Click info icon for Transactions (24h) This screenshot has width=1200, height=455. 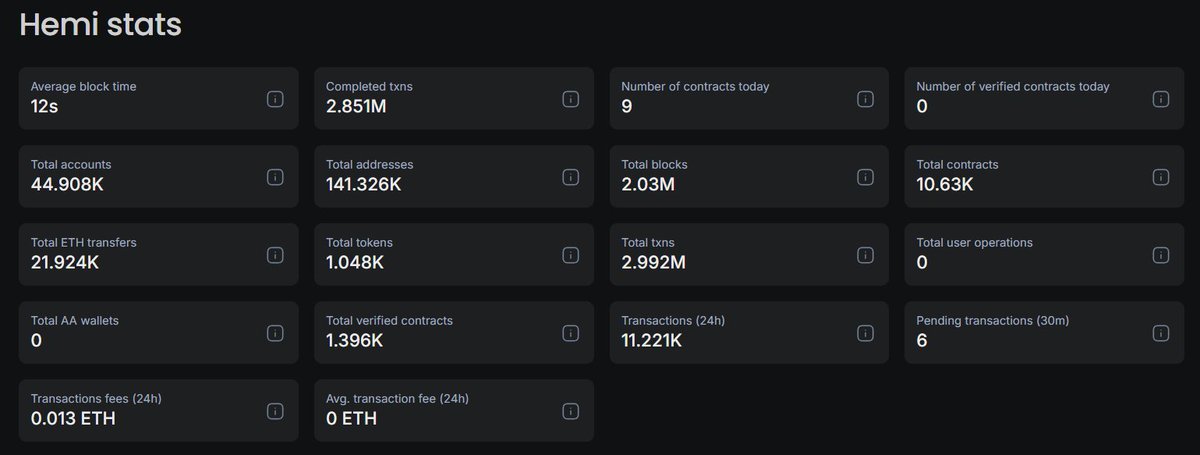(x=865, y=333)
